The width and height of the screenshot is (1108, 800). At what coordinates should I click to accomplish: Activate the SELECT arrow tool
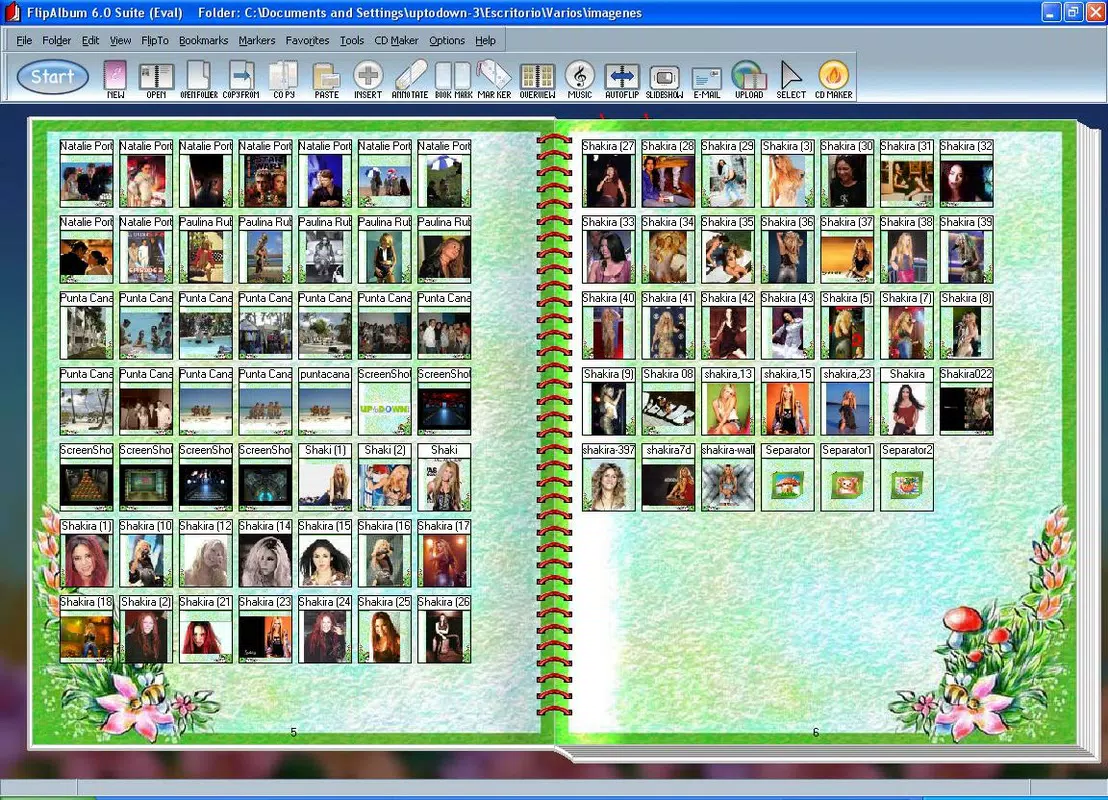point(791,79)
